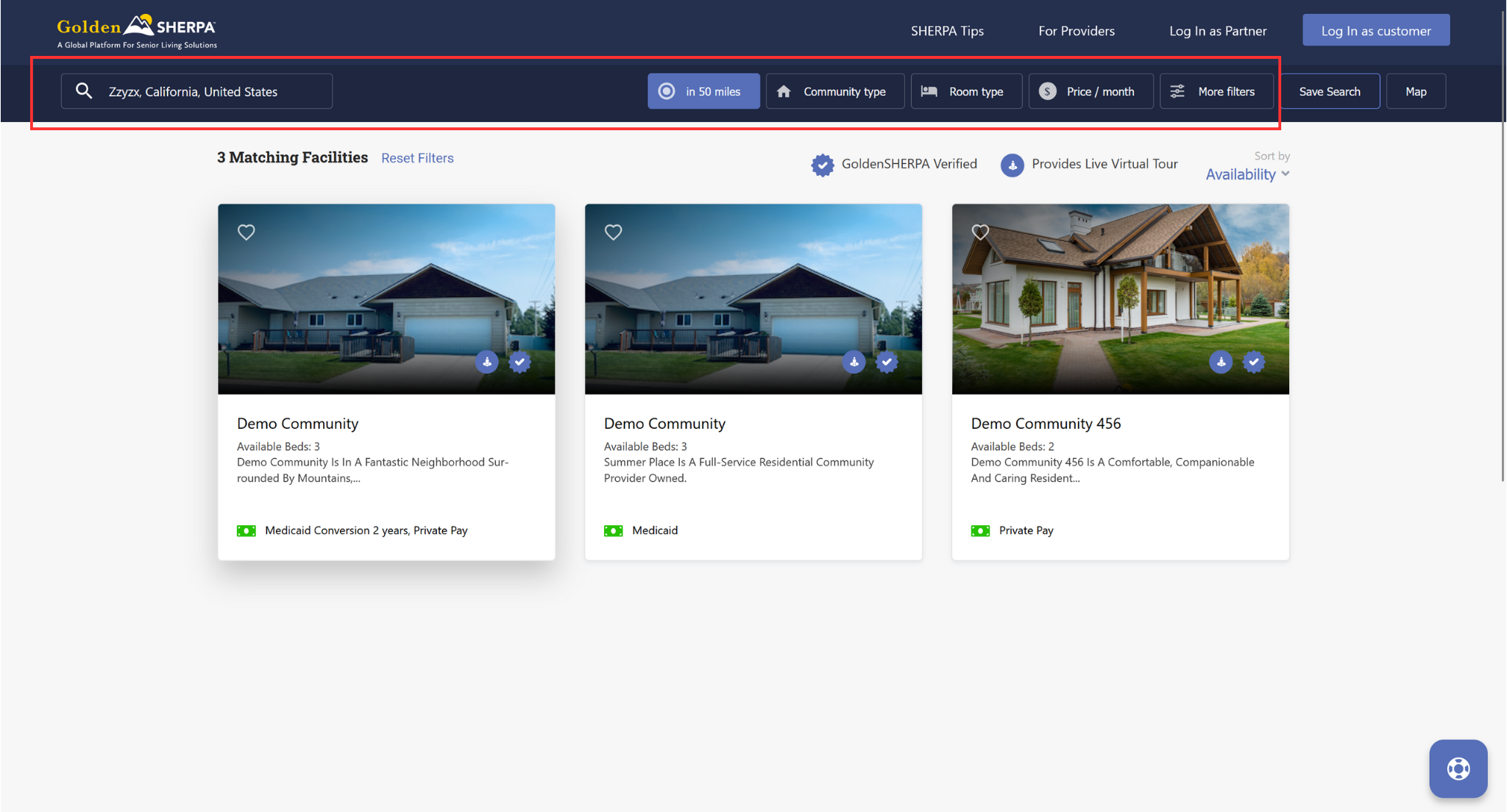The image size is (1507, 812).
Task: Favorite the Summer Place Demo Community heart
Action: (613, 232)
